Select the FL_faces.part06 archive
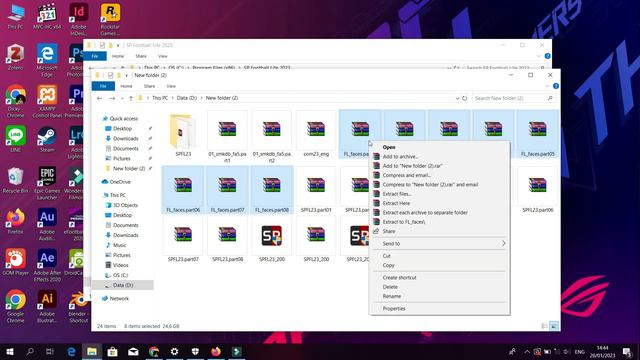640x360 pixels. point(183,190)
